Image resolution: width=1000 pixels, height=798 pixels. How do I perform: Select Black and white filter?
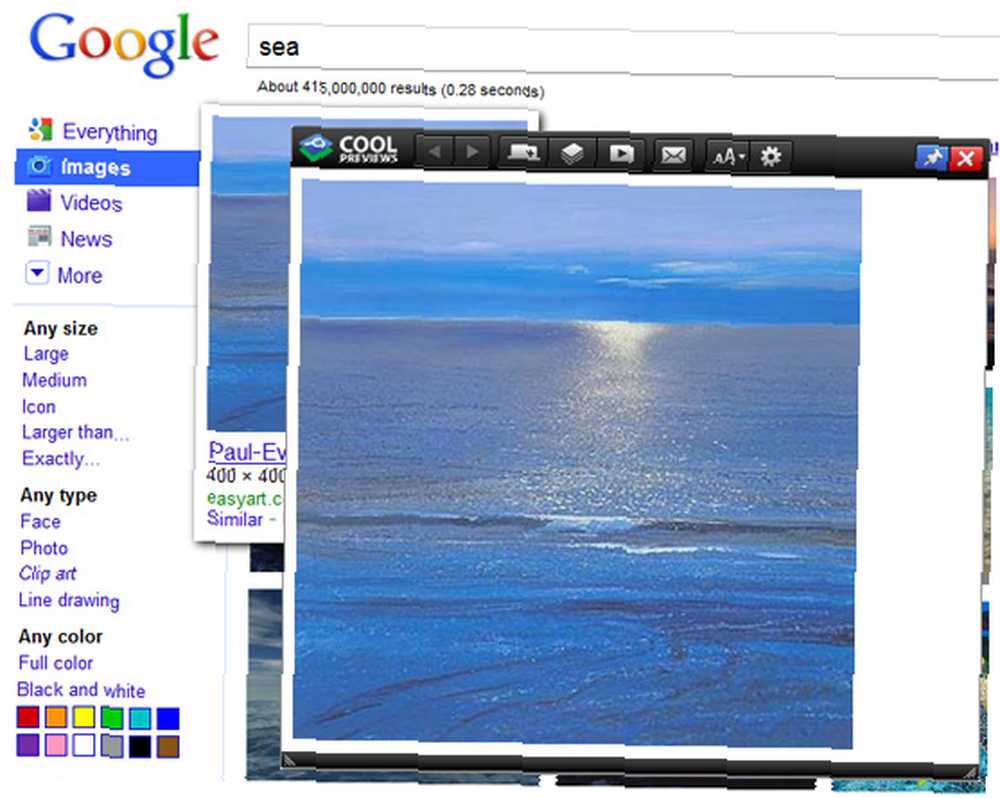[81, 690]
